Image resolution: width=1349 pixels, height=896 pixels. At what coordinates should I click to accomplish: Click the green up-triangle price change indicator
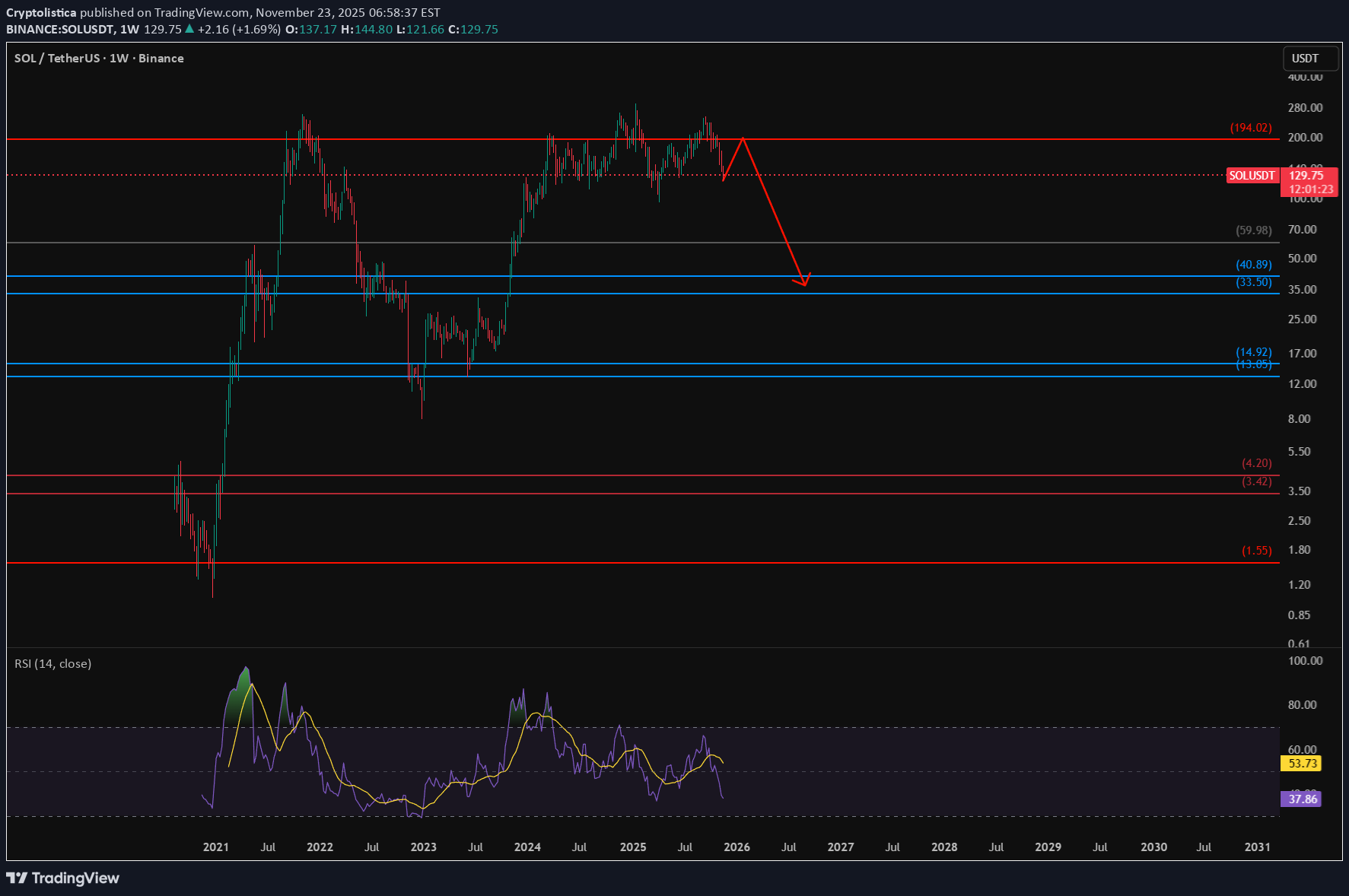[x=189, y=29]
